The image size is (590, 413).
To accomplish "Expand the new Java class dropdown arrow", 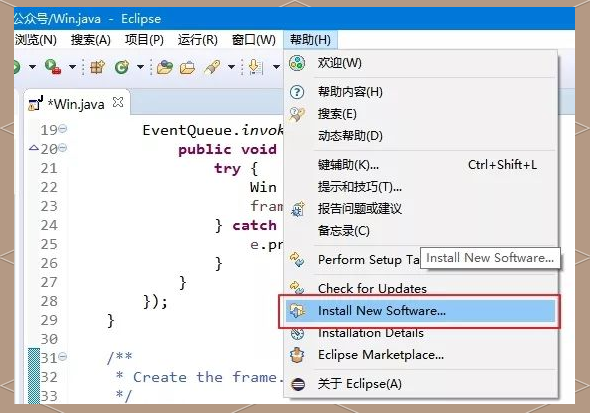I will click(x=140, y=67).
